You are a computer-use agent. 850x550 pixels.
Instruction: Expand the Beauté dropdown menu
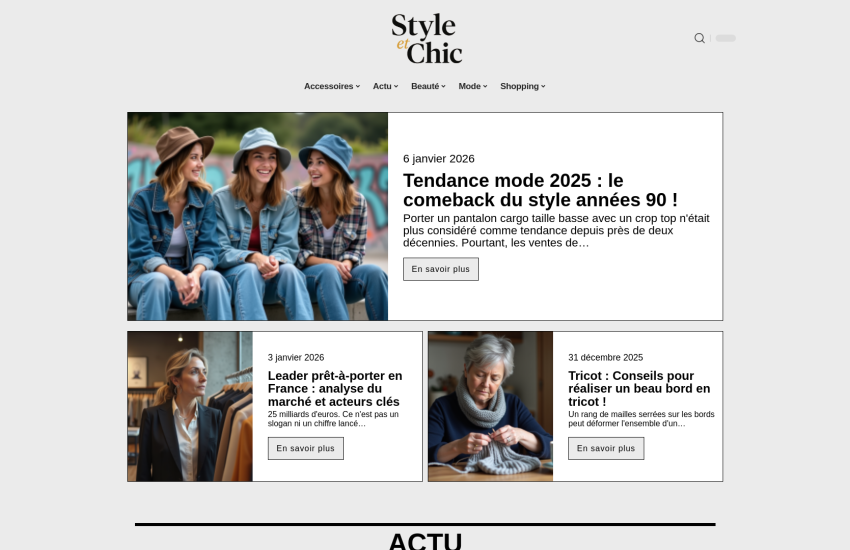pos(428,86)
